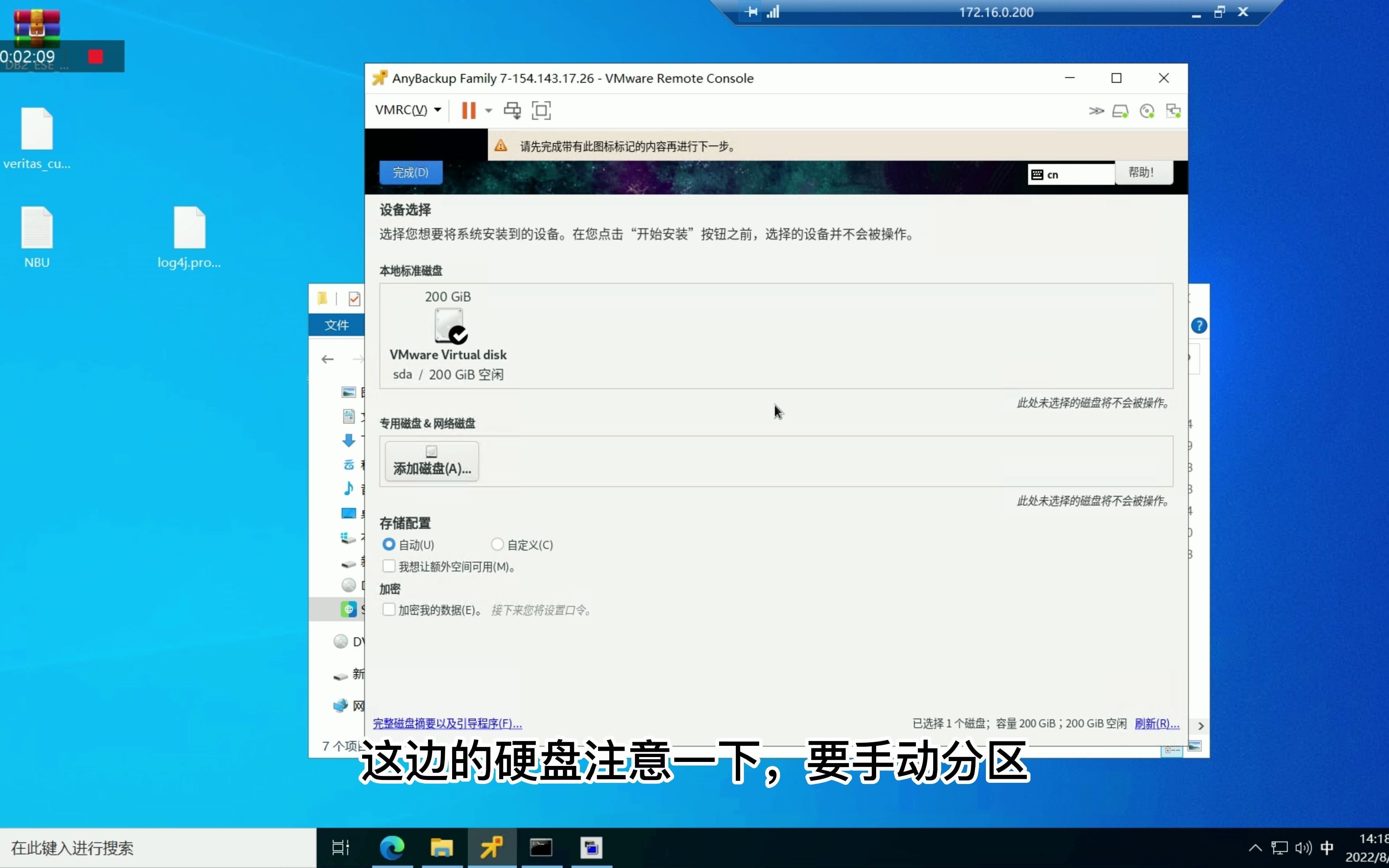The width and height of the screenshot is (1389, 868).
Task: Click the 中 input method indicator
Action: tap(1327, 848)
